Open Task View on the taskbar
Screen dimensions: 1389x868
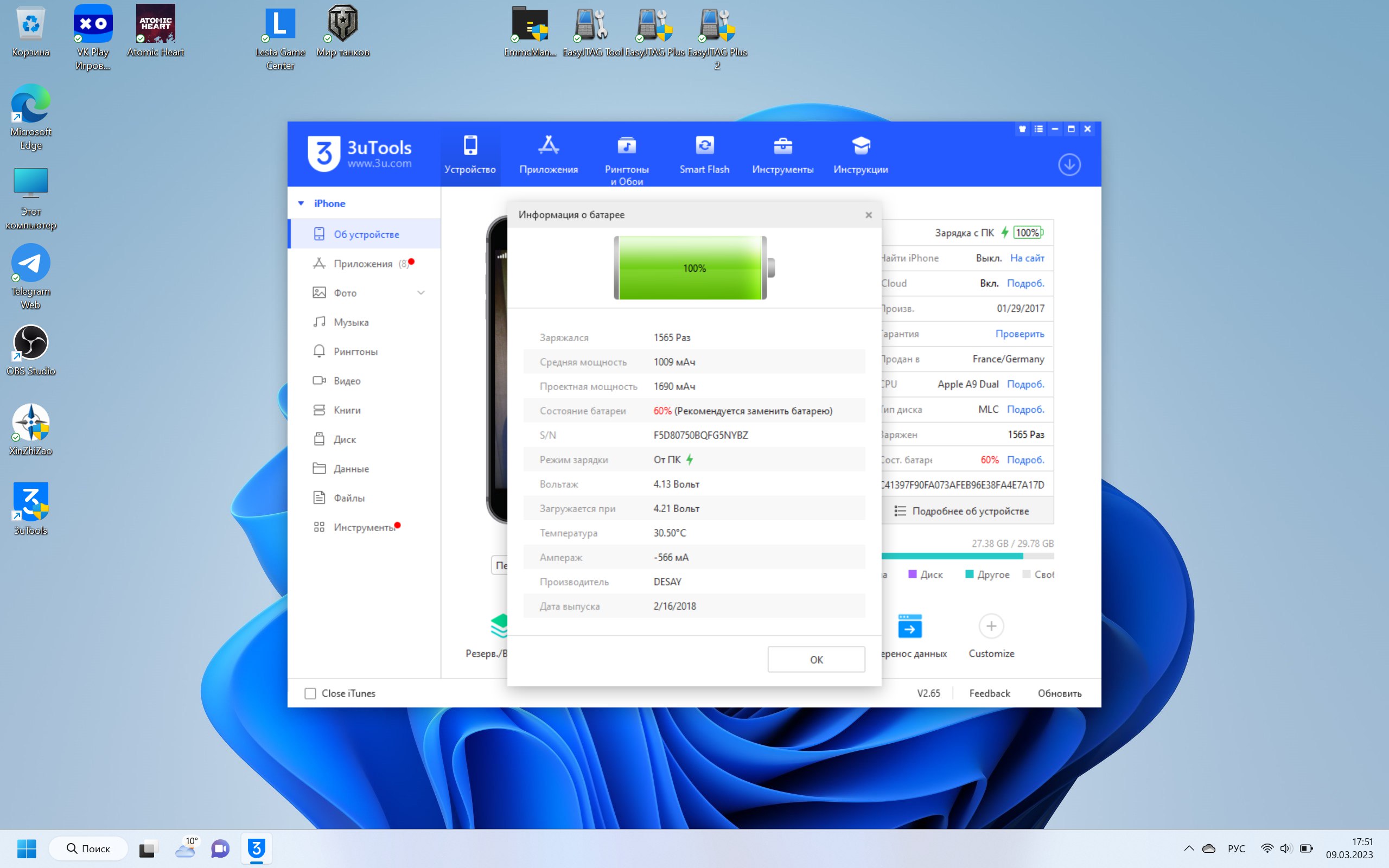tap(148, 848)
